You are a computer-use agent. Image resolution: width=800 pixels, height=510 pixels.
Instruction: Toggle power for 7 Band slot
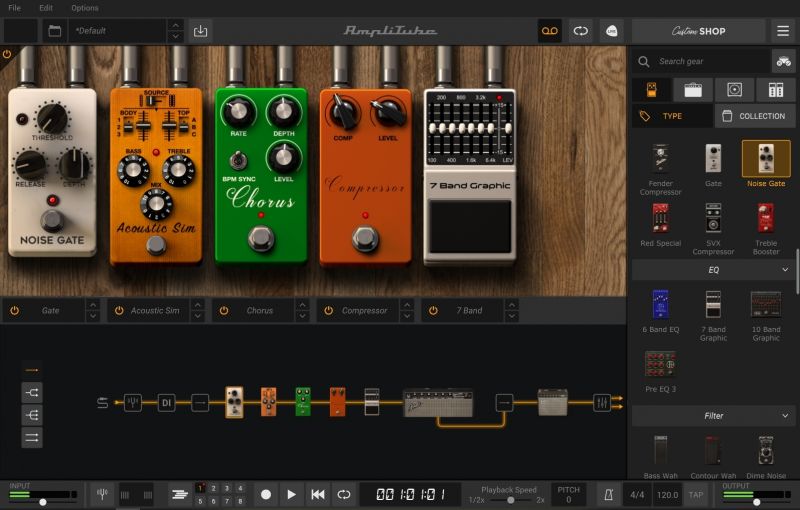pos(433,311)
